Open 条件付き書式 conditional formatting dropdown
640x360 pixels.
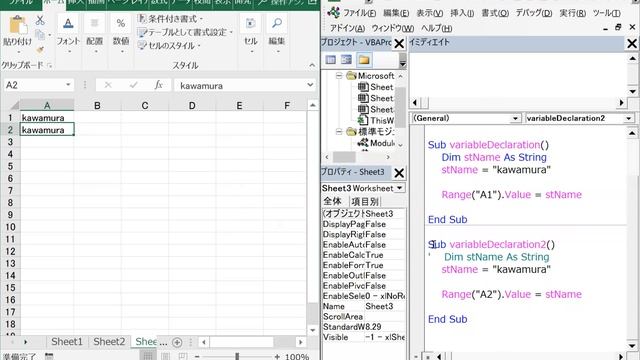tap(170, 19)
